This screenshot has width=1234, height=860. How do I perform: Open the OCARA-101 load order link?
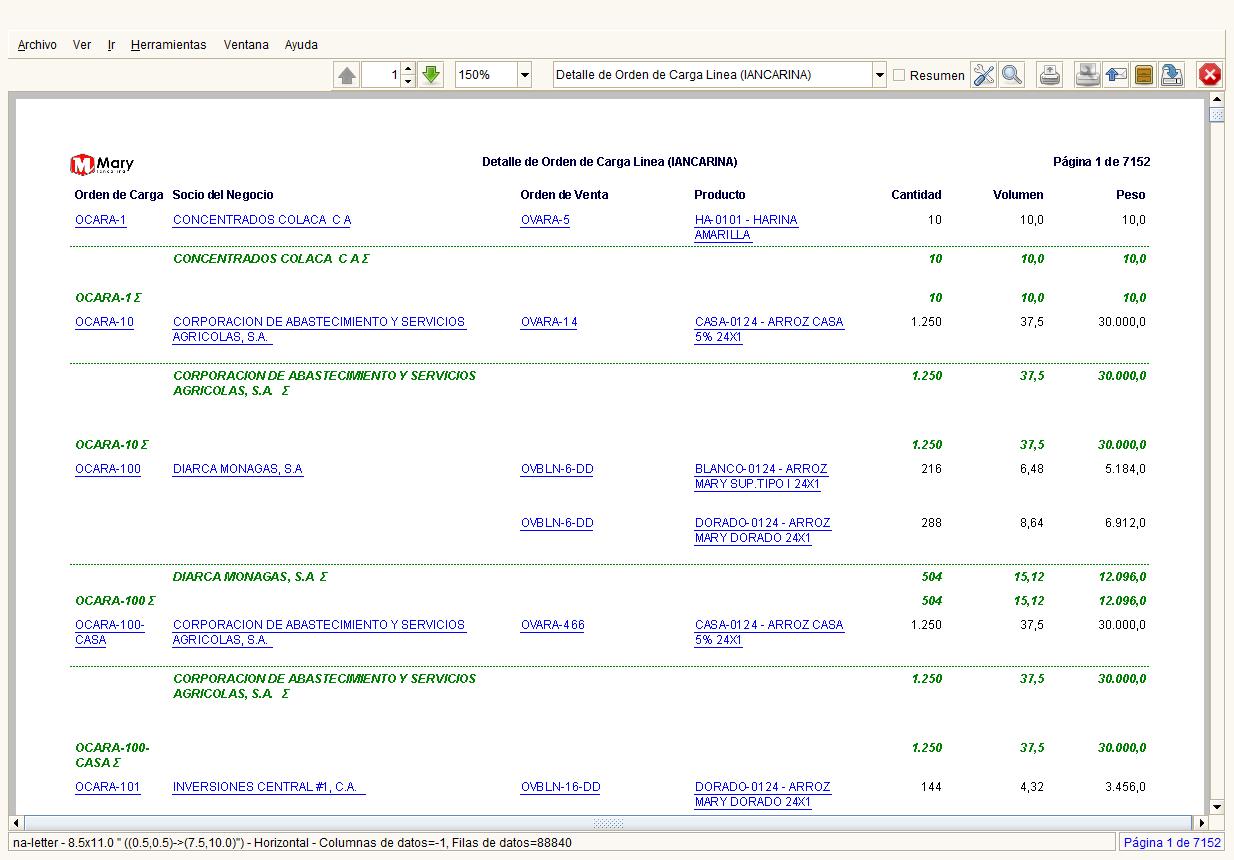108,787
